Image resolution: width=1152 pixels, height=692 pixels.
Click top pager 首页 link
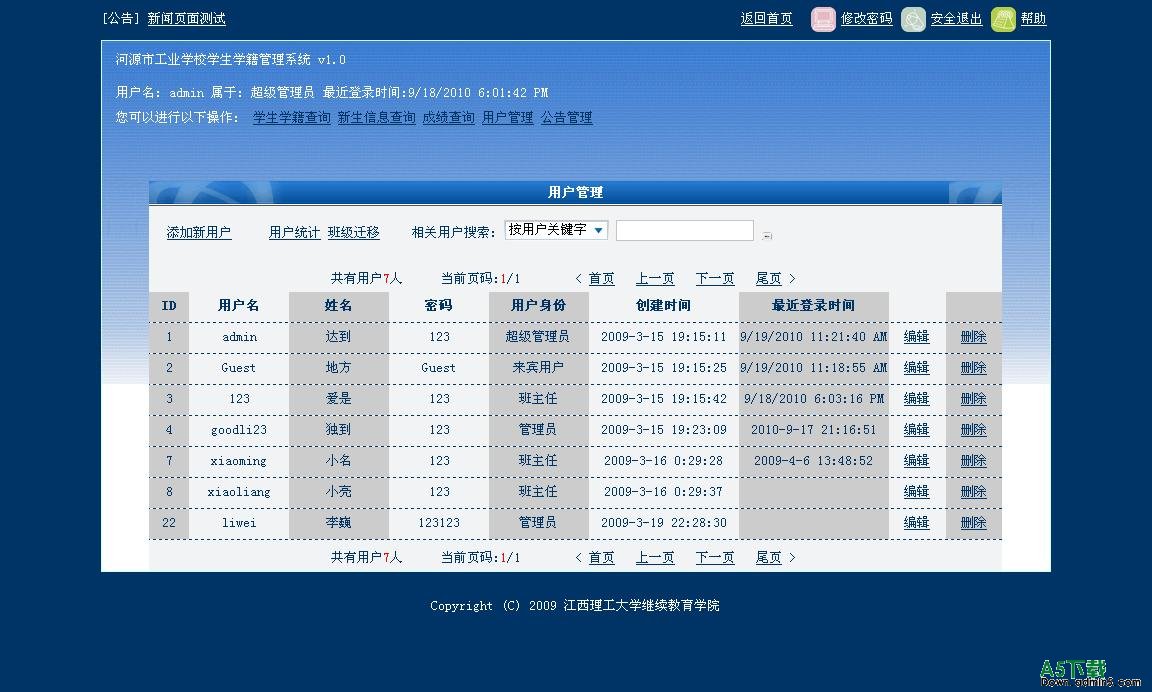pos(601,279)
